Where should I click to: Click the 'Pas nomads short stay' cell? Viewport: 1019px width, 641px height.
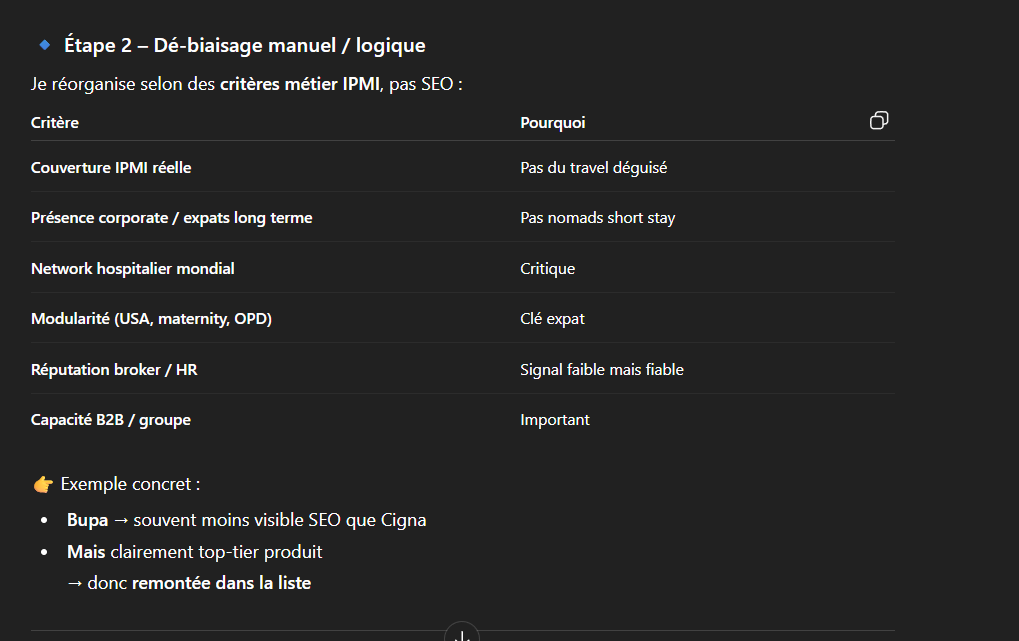click(x=597, y=218)
